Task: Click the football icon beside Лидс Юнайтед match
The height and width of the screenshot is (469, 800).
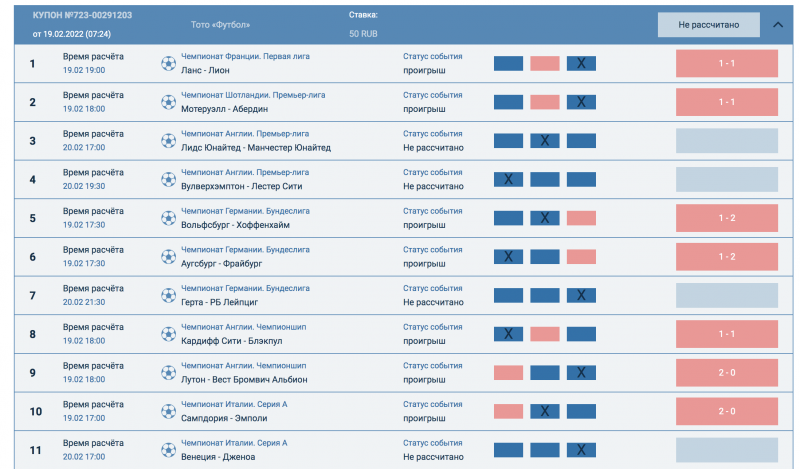Action: coord(168,141)
